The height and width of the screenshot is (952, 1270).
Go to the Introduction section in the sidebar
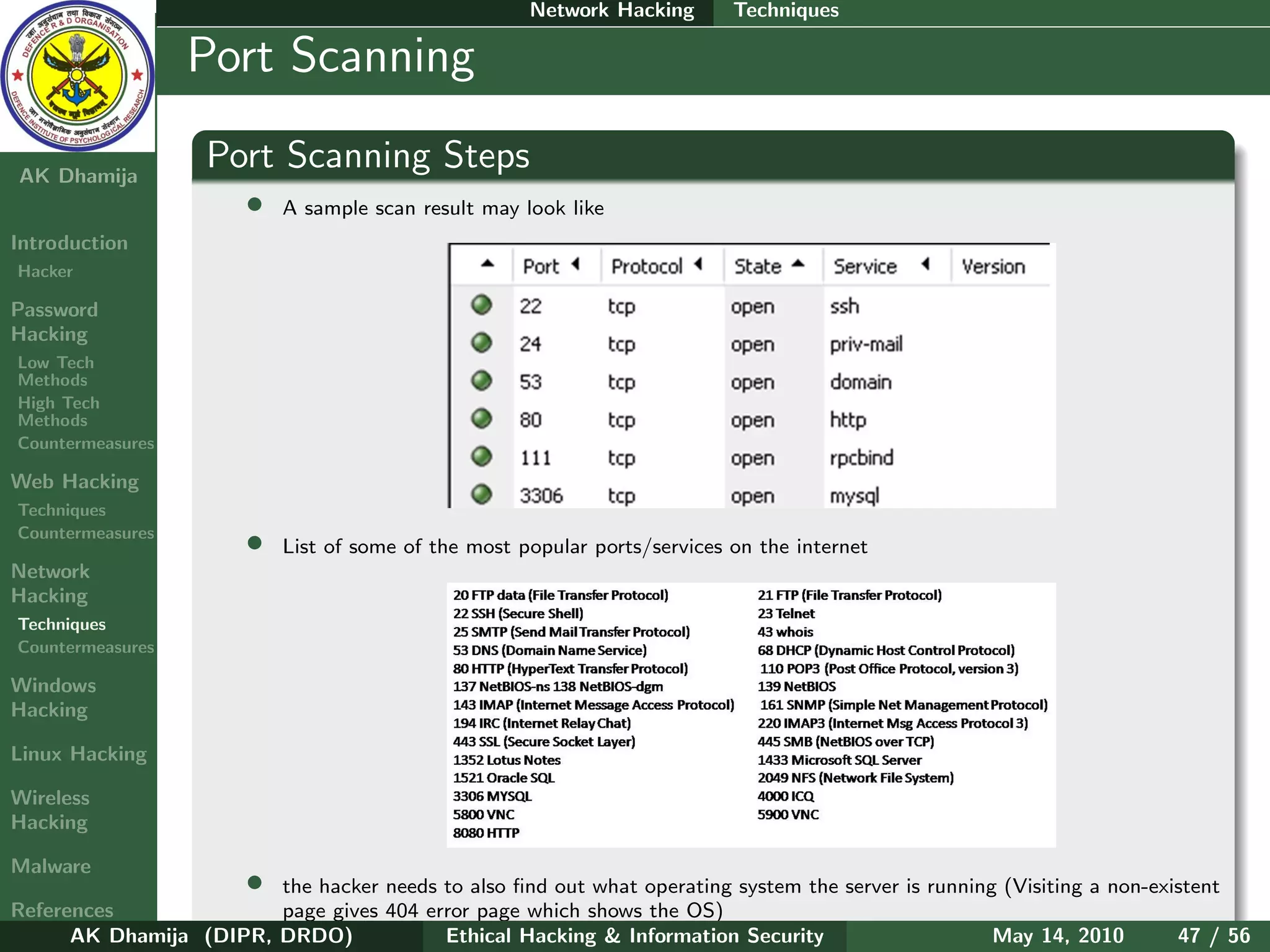(x=69, y=242)
